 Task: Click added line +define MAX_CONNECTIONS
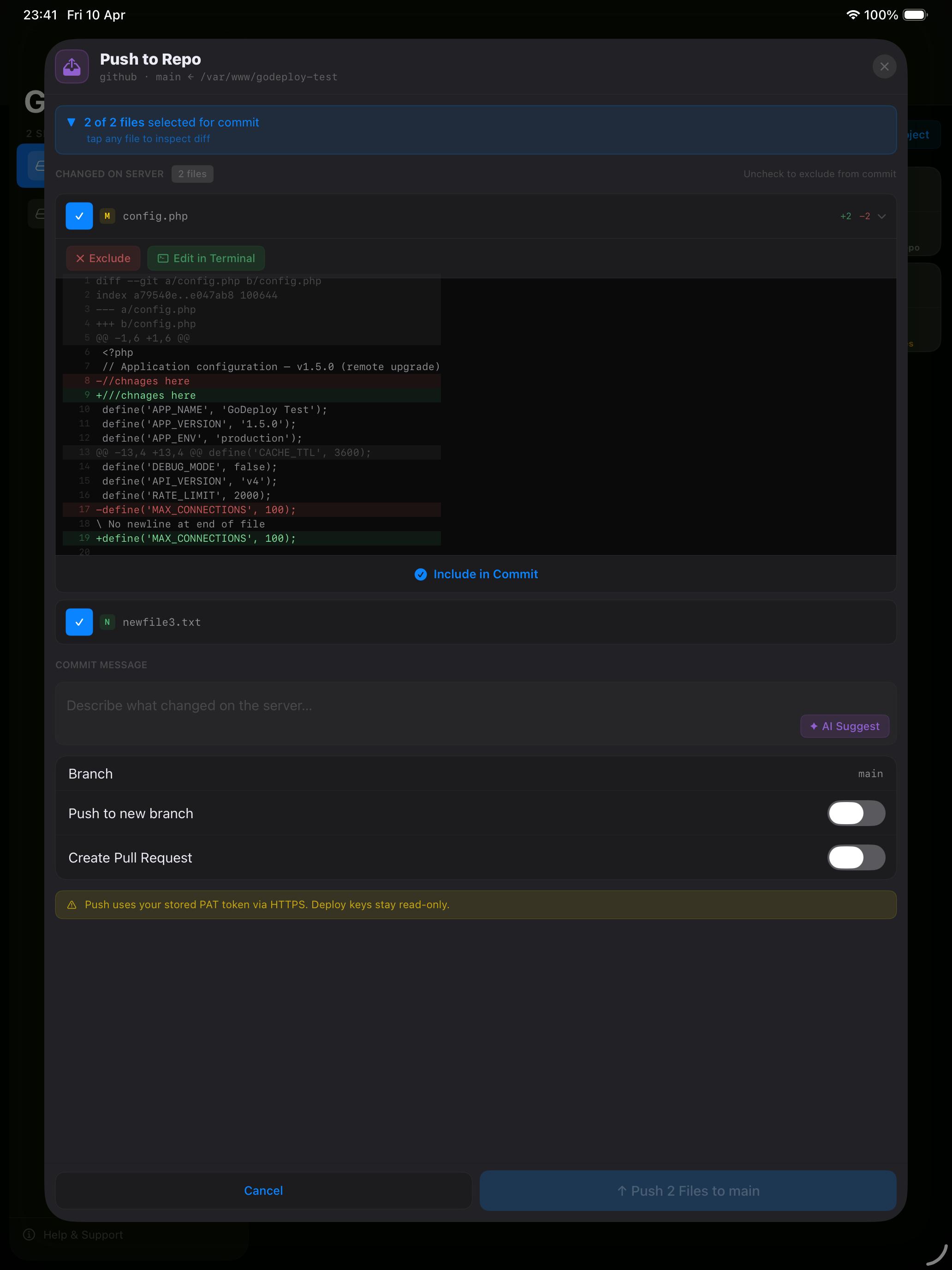click(x=252, y=538)
